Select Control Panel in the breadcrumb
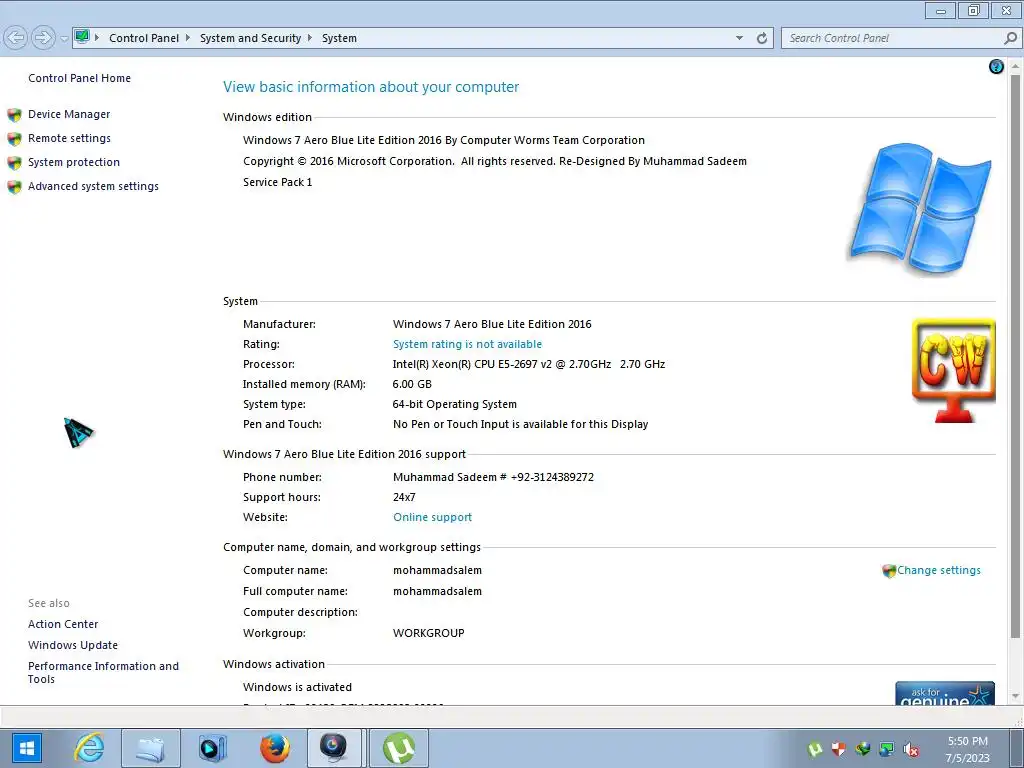The image size is (1024, 768). tap(144, 39)
